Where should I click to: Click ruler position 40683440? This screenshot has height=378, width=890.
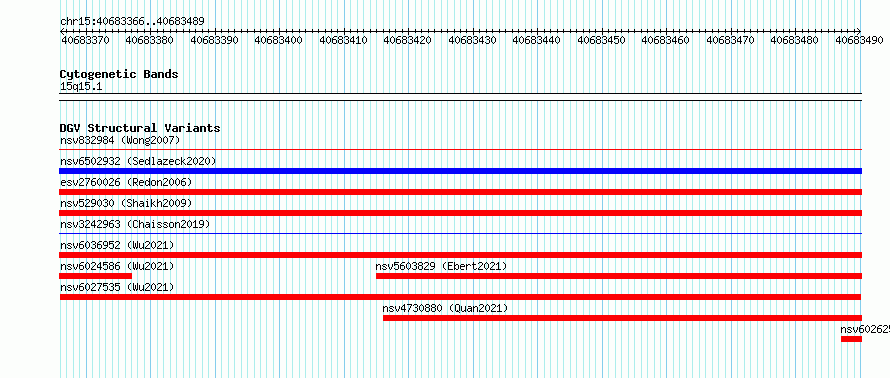(x=536, y=40)
